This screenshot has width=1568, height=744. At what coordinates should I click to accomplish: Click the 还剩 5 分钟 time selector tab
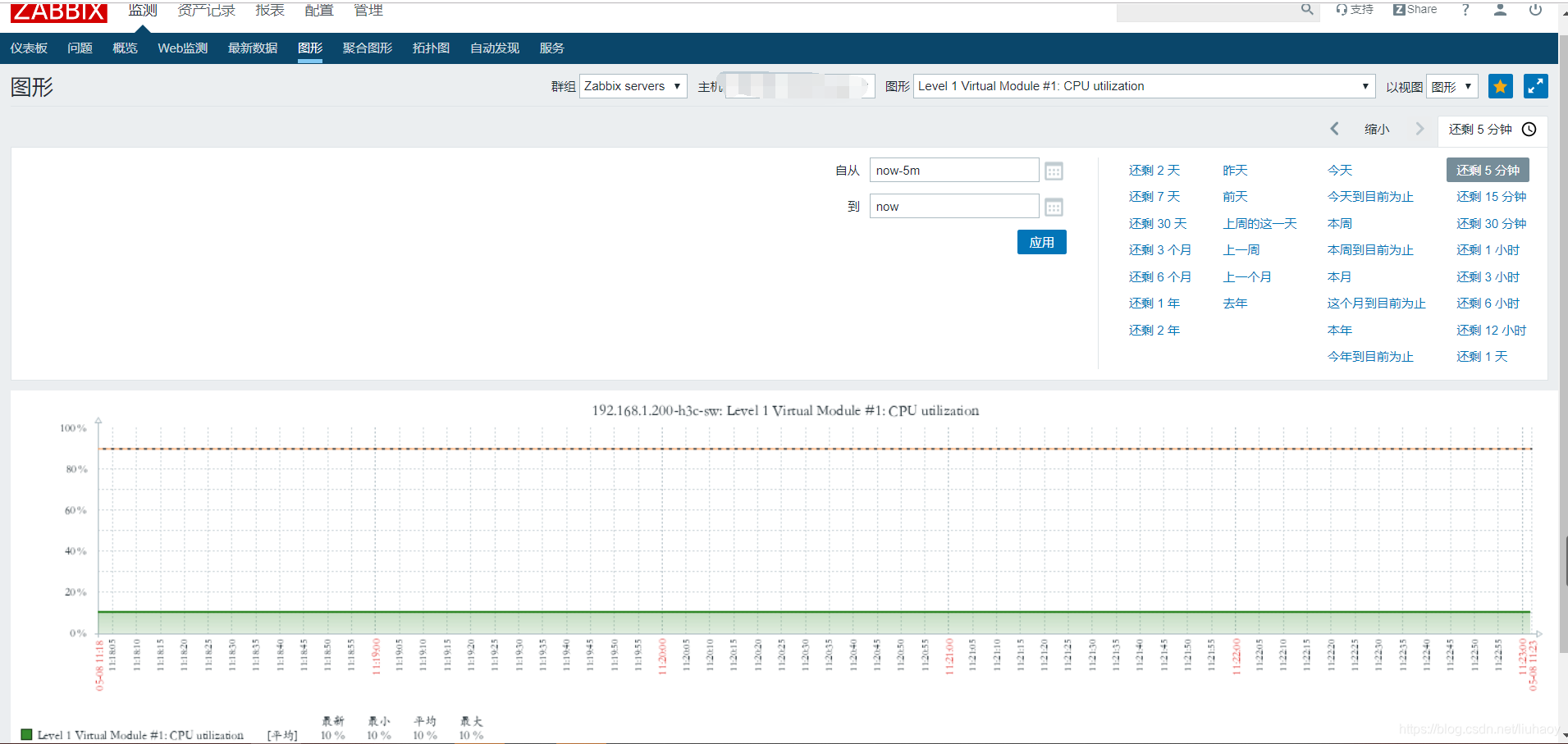[x=1493, y=130]
